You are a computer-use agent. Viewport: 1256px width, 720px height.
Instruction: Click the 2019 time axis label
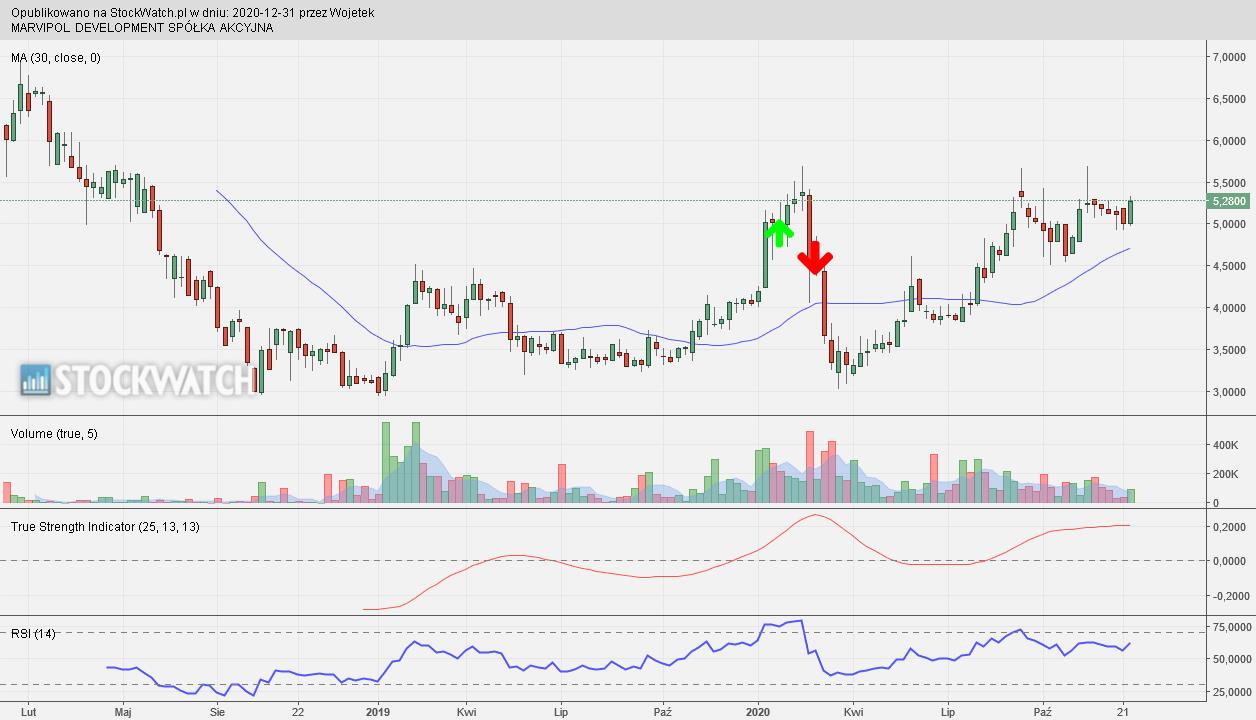point(377,713)
